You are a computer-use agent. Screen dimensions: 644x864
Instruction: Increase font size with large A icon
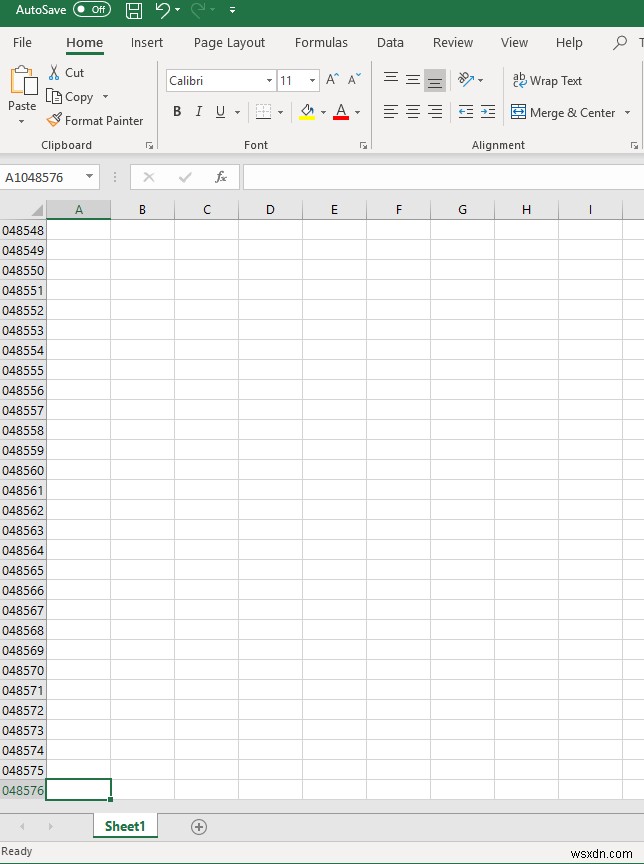click(332, 80)
